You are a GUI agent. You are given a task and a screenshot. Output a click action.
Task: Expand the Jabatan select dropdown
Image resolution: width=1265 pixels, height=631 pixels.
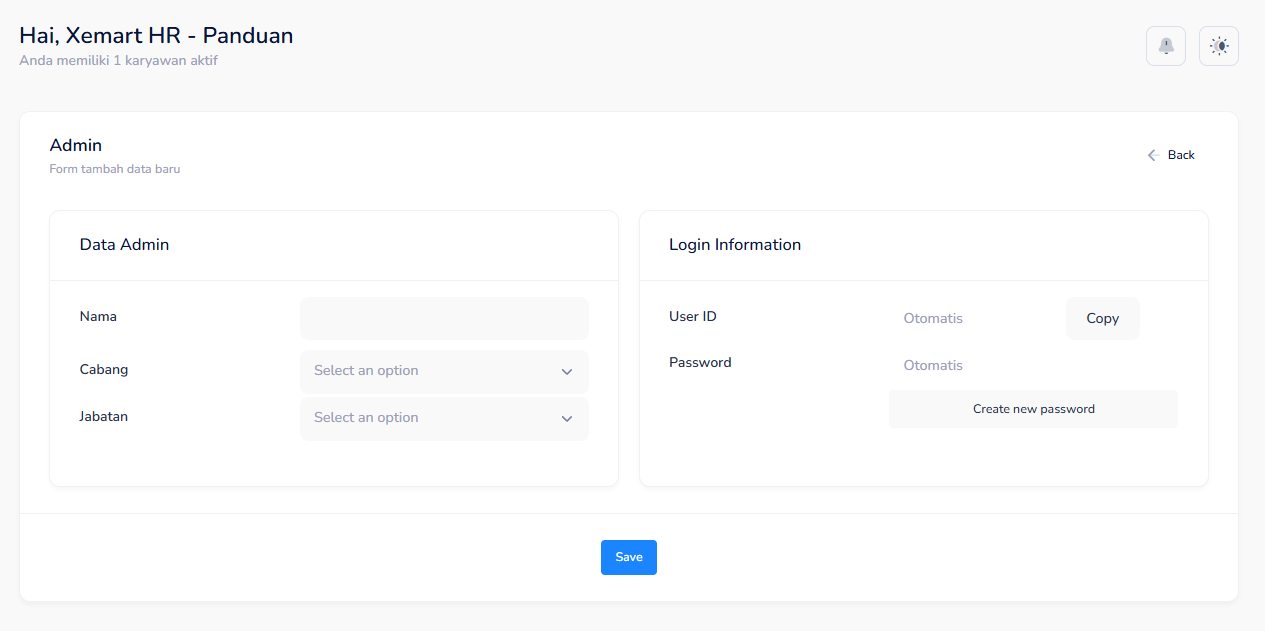[x=430, y=418]
